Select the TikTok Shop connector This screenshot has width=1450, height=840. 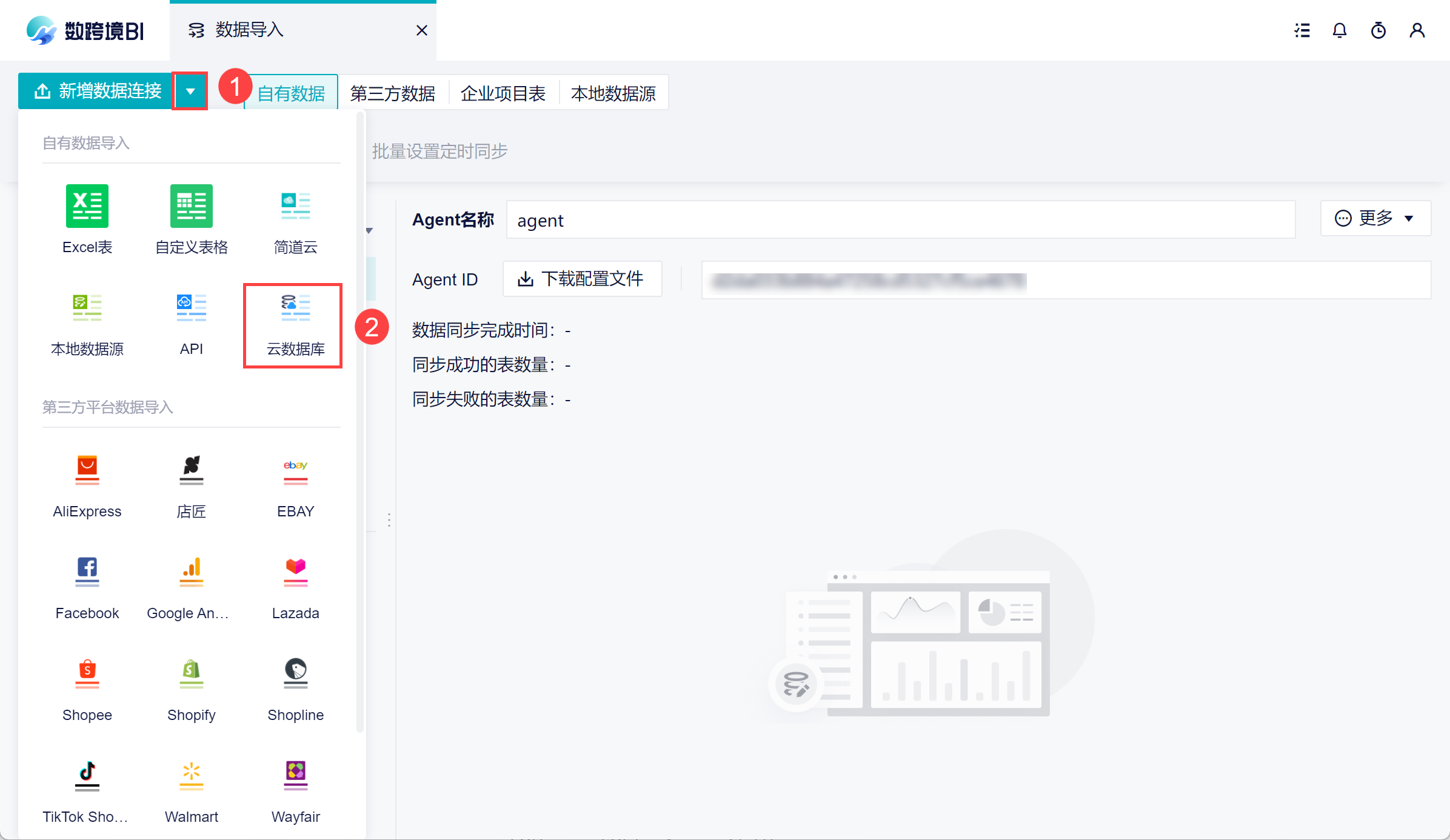tap(87, 776)
